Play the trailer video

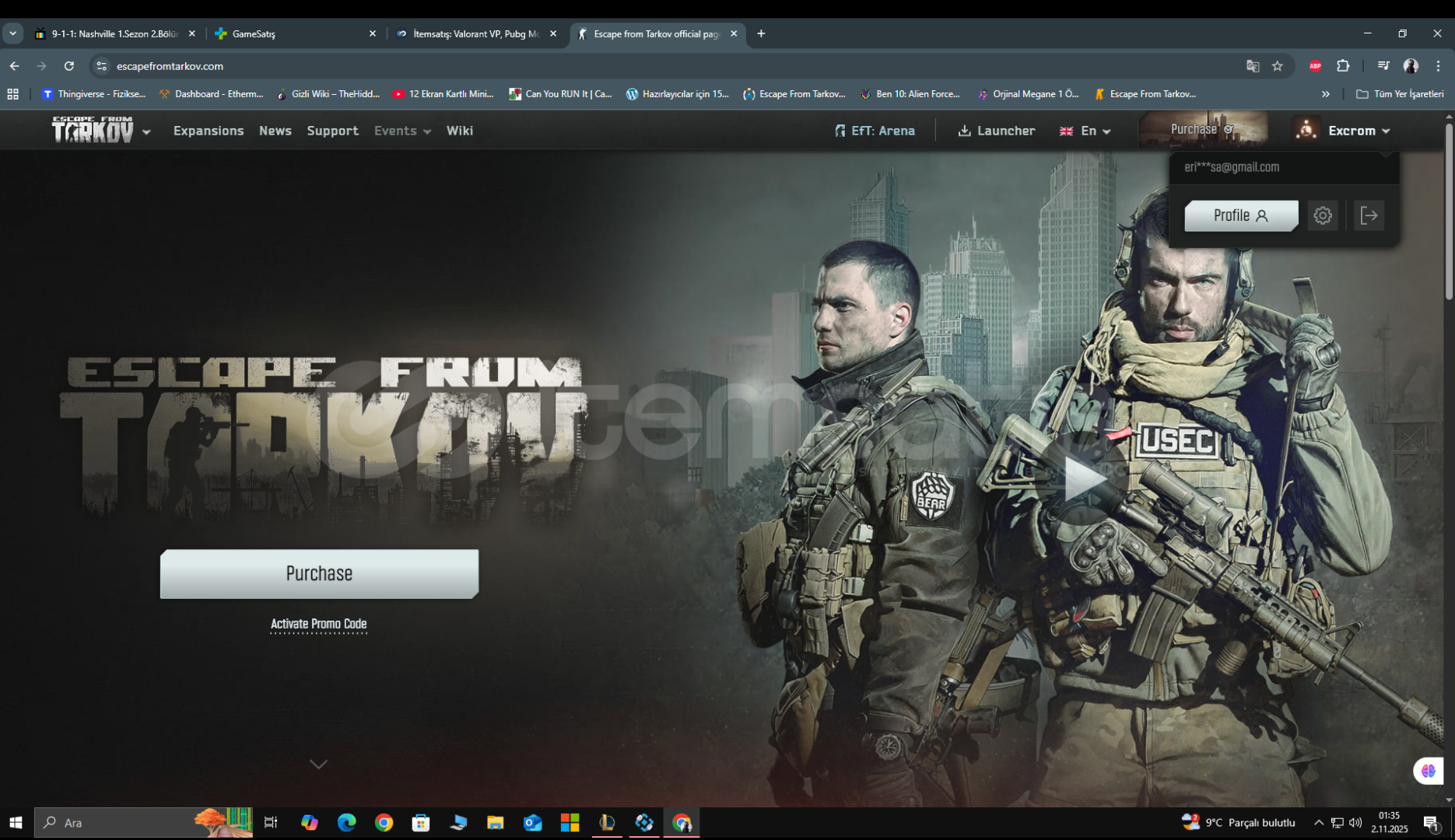tap(1083, 478)
